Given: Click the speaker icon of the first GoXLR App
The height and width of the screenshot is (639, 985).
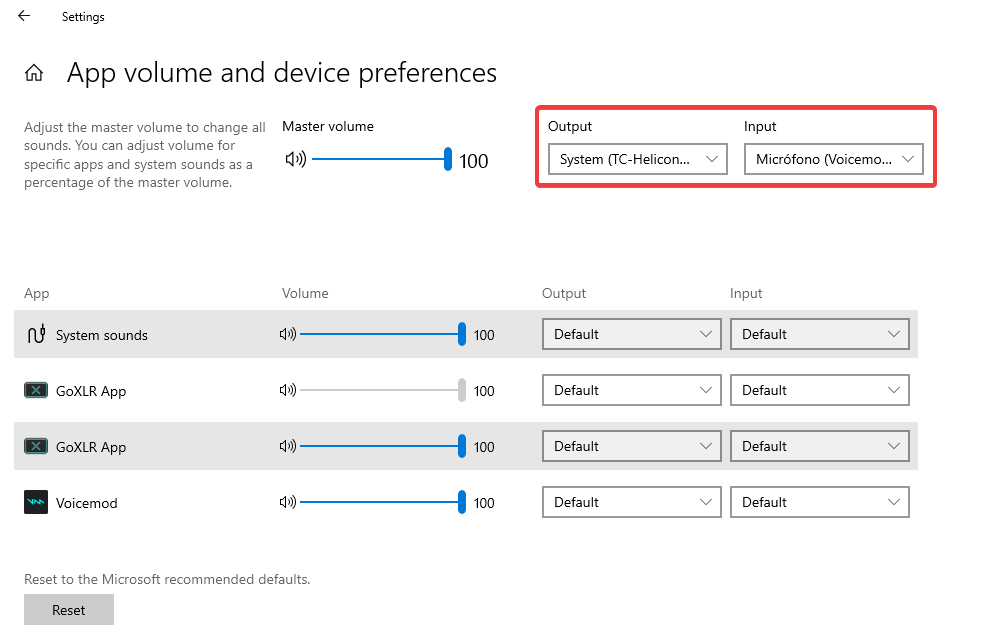Looking at the screenshot, I should (288, 390).
